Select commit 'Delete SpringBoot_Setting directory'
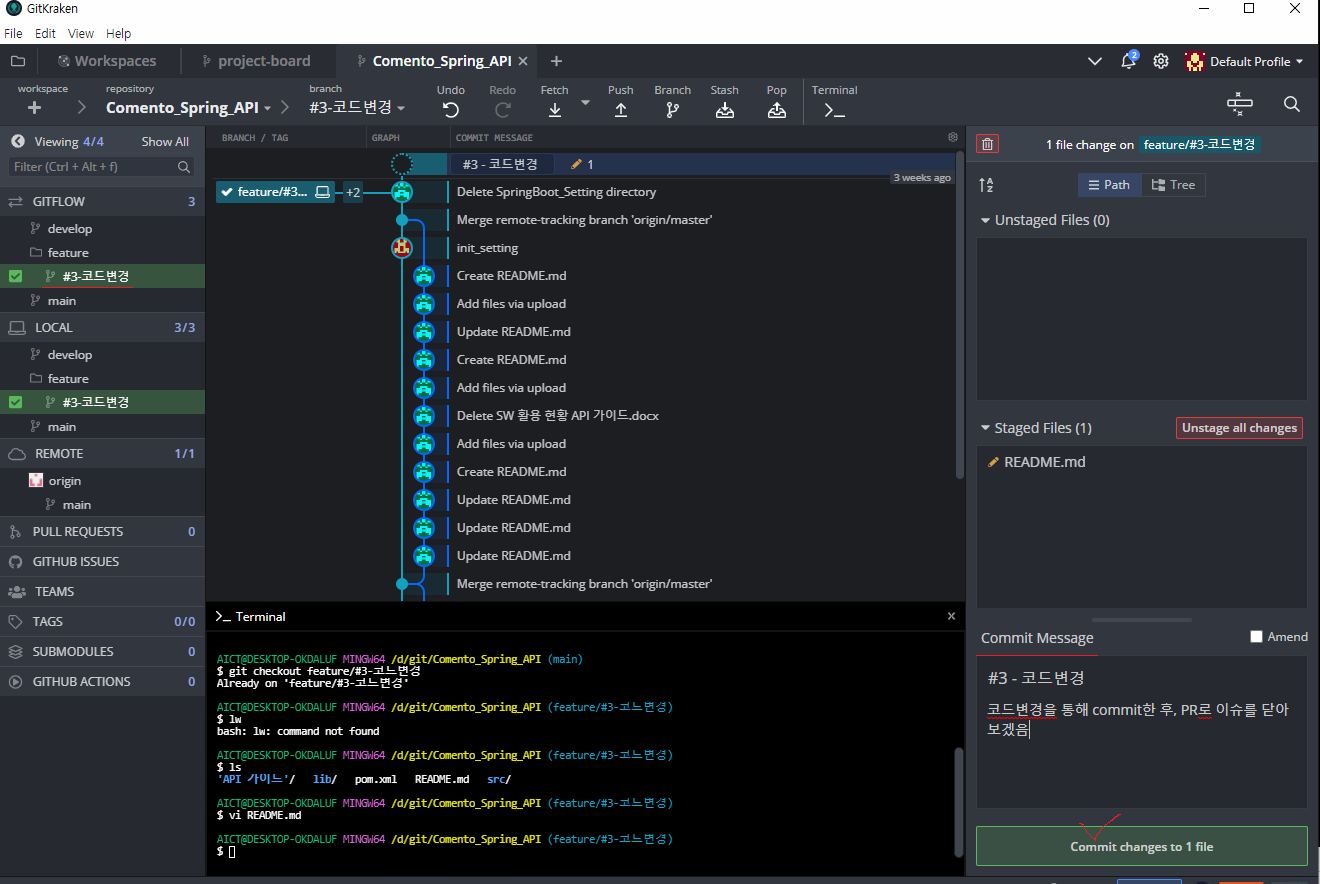1320x884 pixels. coord(556,192)
